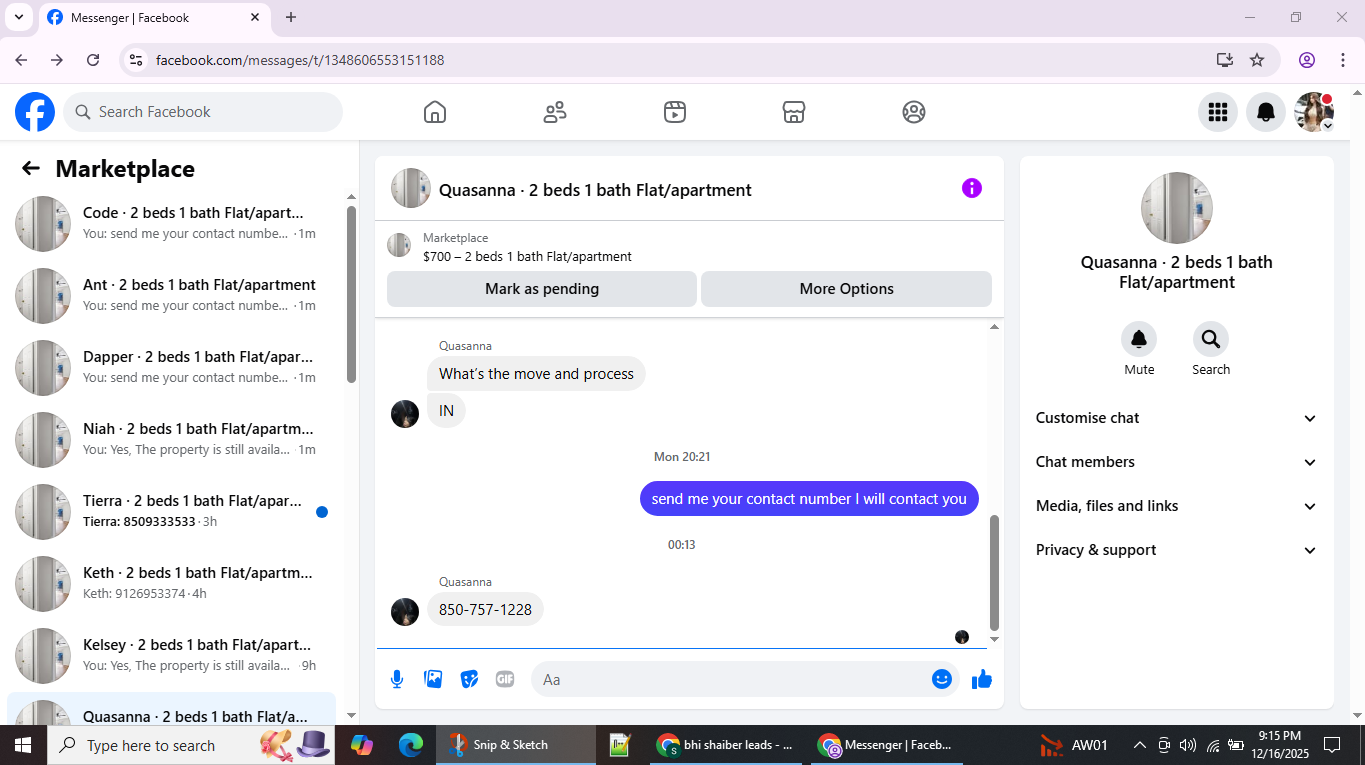The height and width of the screenshot is (765, 1365).
Task: Open the $700 – 2 beds 1 bath listing link
Action: (x=527, y=257)
